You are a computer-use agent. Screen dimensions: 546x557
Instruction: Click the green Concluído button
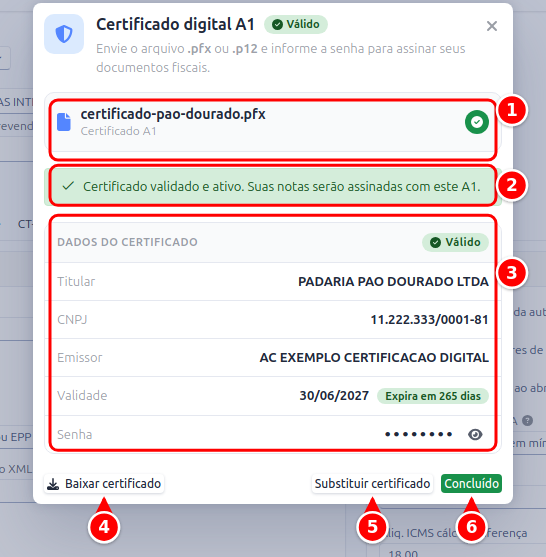point(471,483)
